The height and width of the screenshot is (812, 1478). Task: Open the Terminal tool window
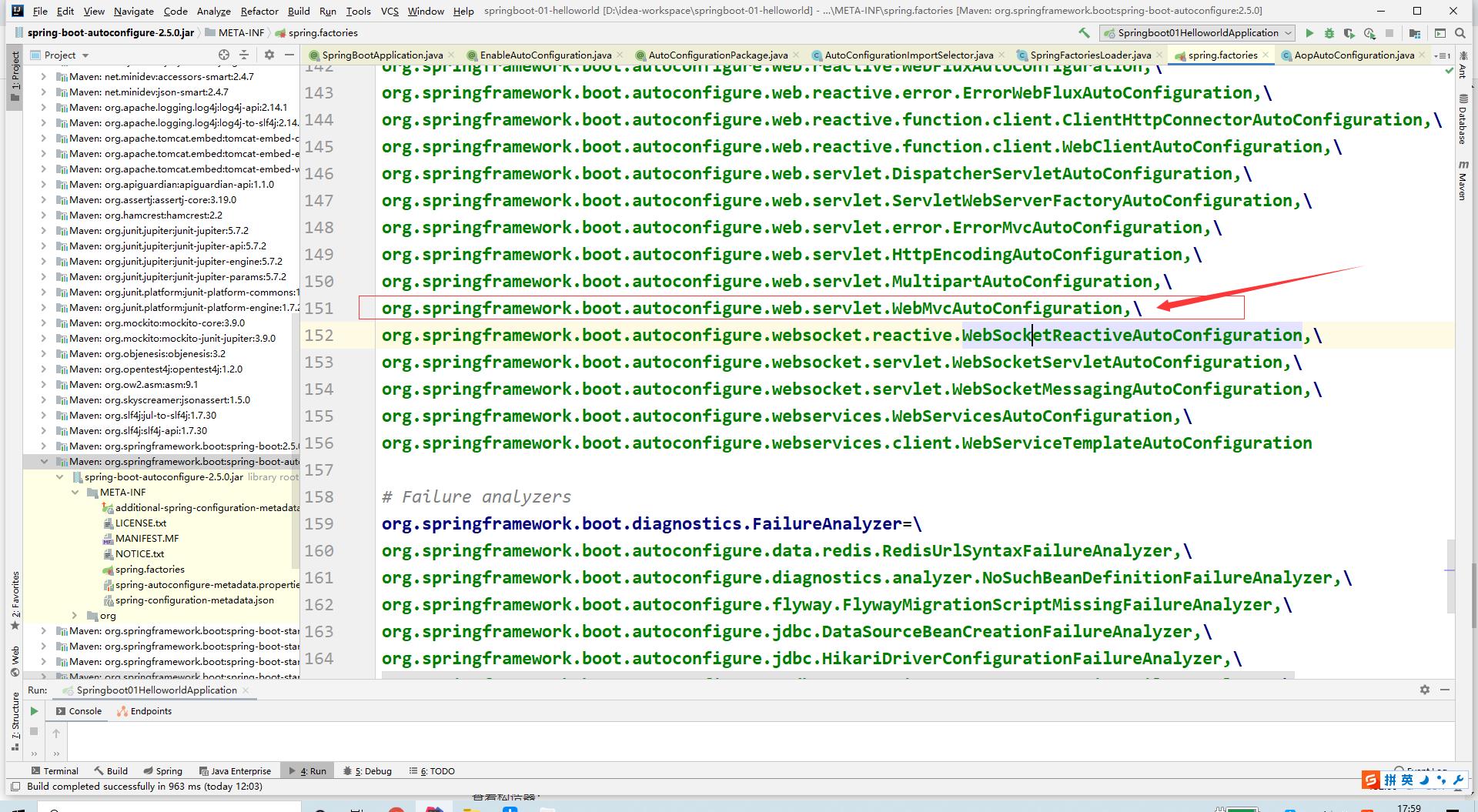point(54,770)
